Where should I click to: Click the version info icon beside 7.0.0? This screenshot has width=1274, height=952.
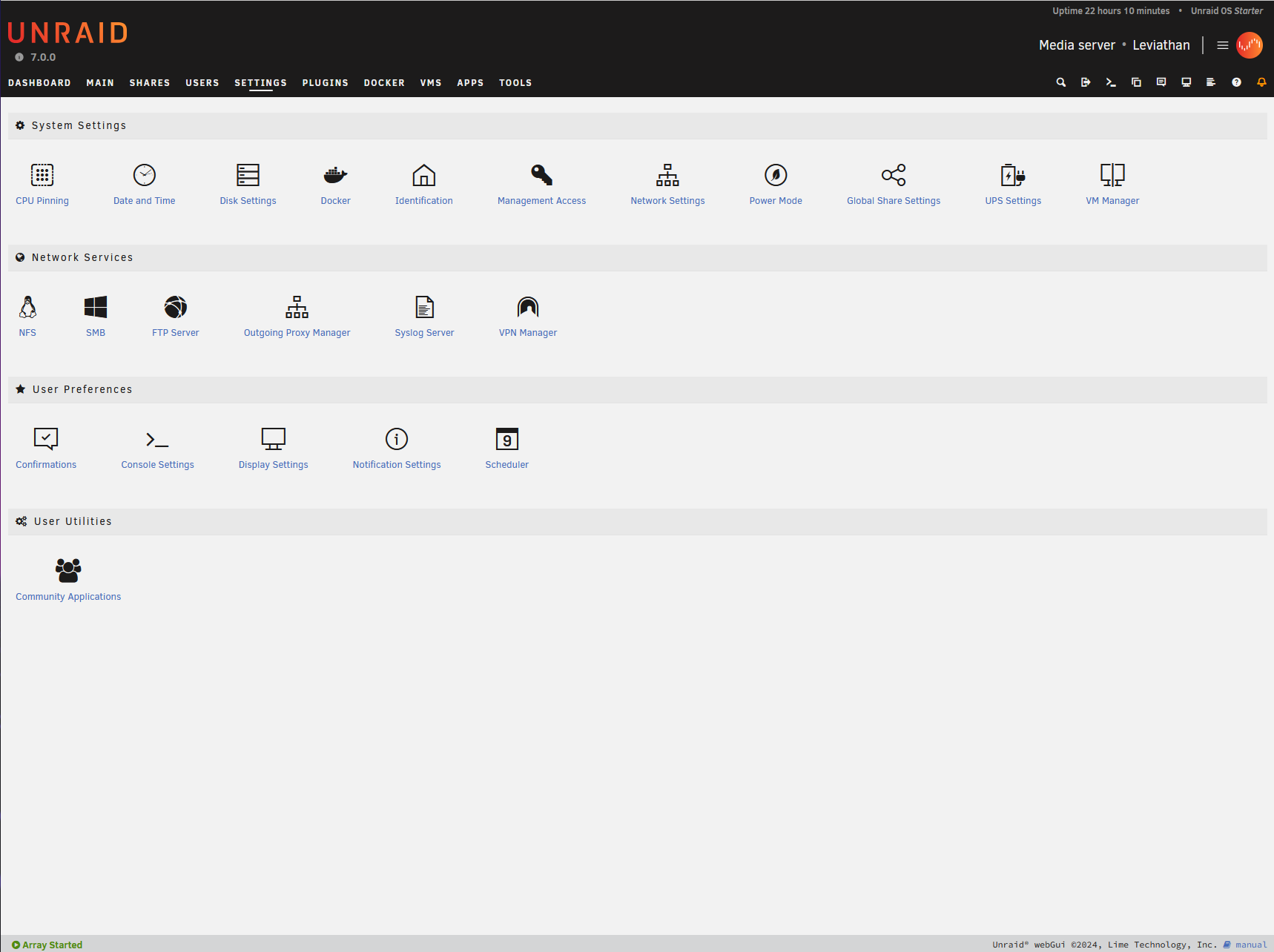tap(19, 57)
